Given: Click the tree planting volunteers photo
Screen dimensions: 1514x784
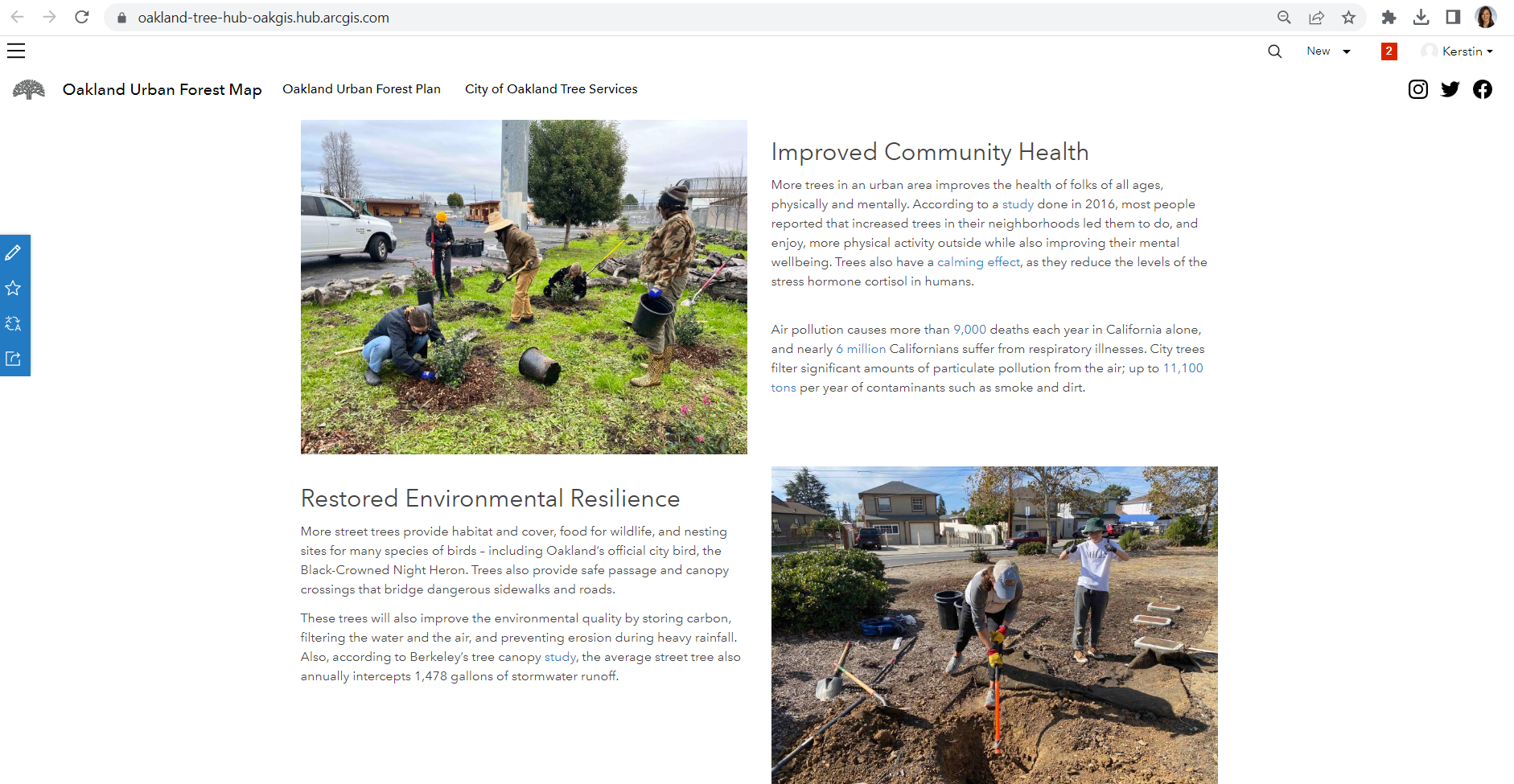Looking at the screenshot, I should click(524, 287).
